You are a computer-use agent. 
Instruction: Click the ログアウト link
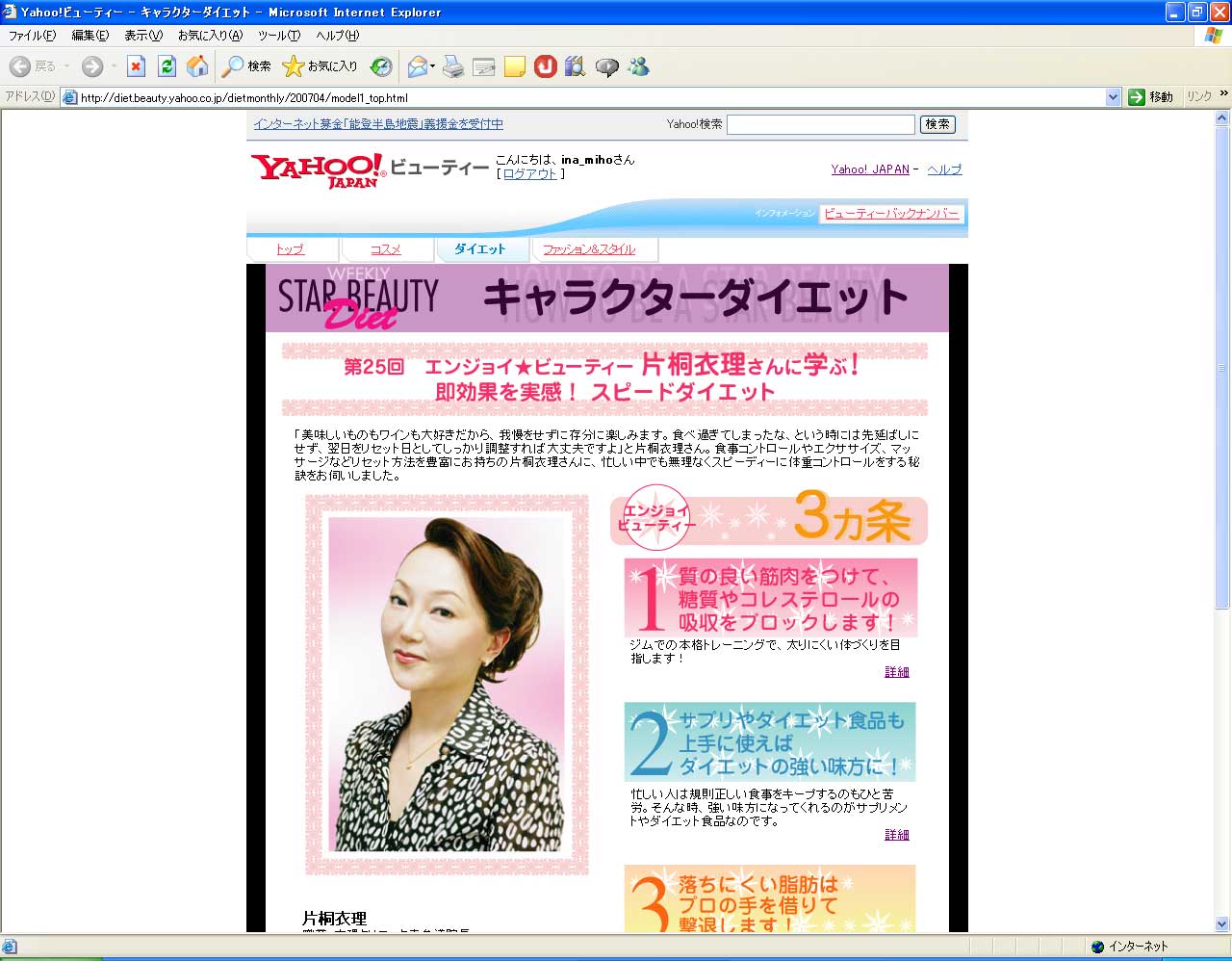click(x=530, y=174)
